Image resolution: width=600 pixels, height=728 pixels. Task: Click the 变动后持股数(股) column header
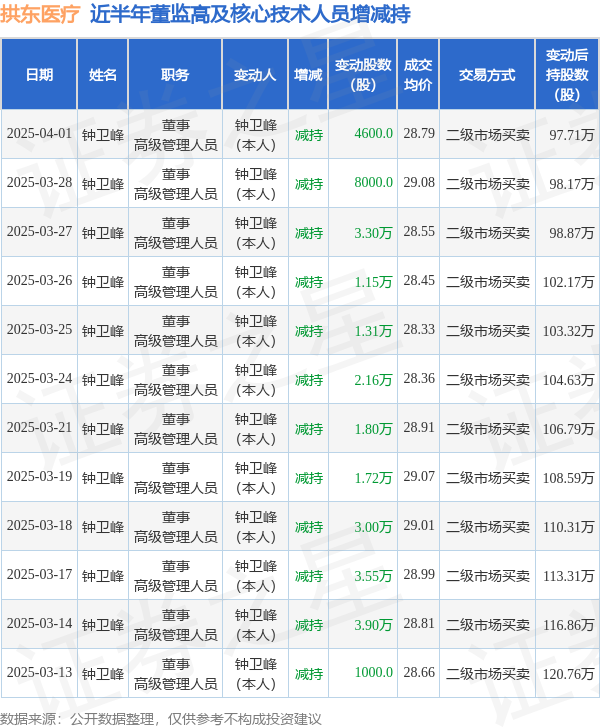[x=567, y=74]
